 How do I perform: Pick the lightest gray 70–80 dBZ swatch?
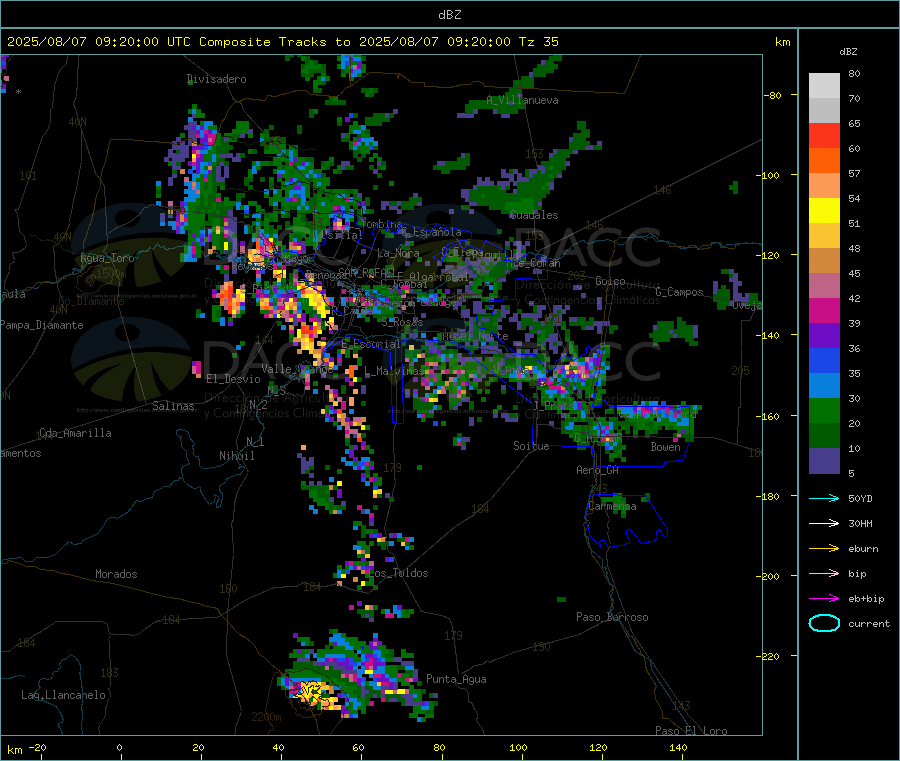click(x=824, y=86)
